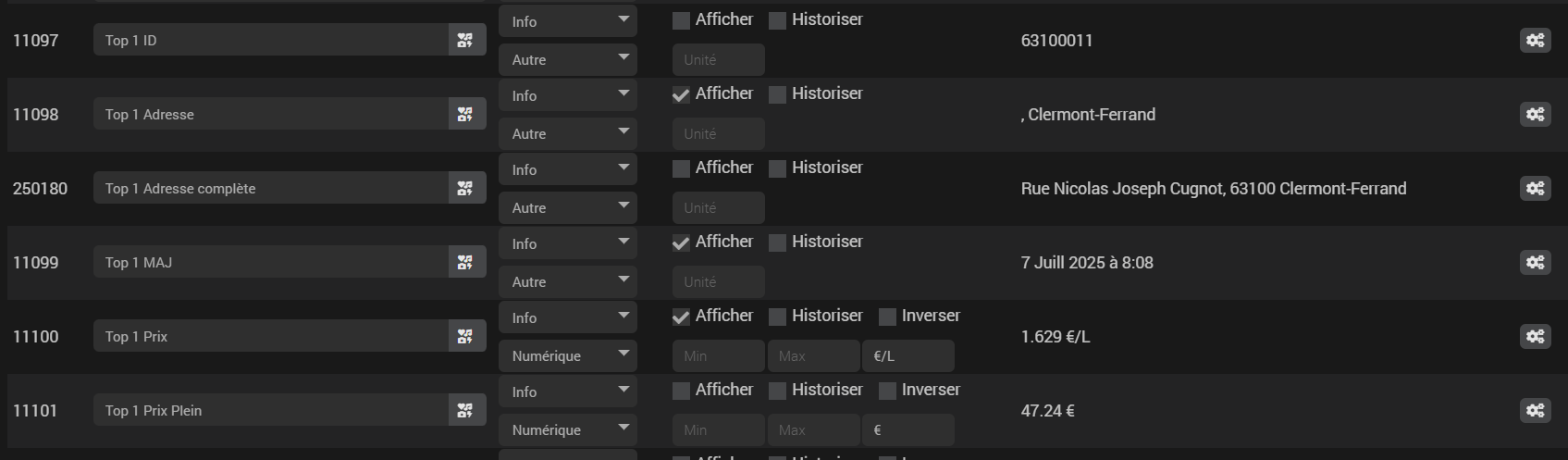Click the Unité field for Top 1 Adresse

pyautogui.click(x=719, y=133)
